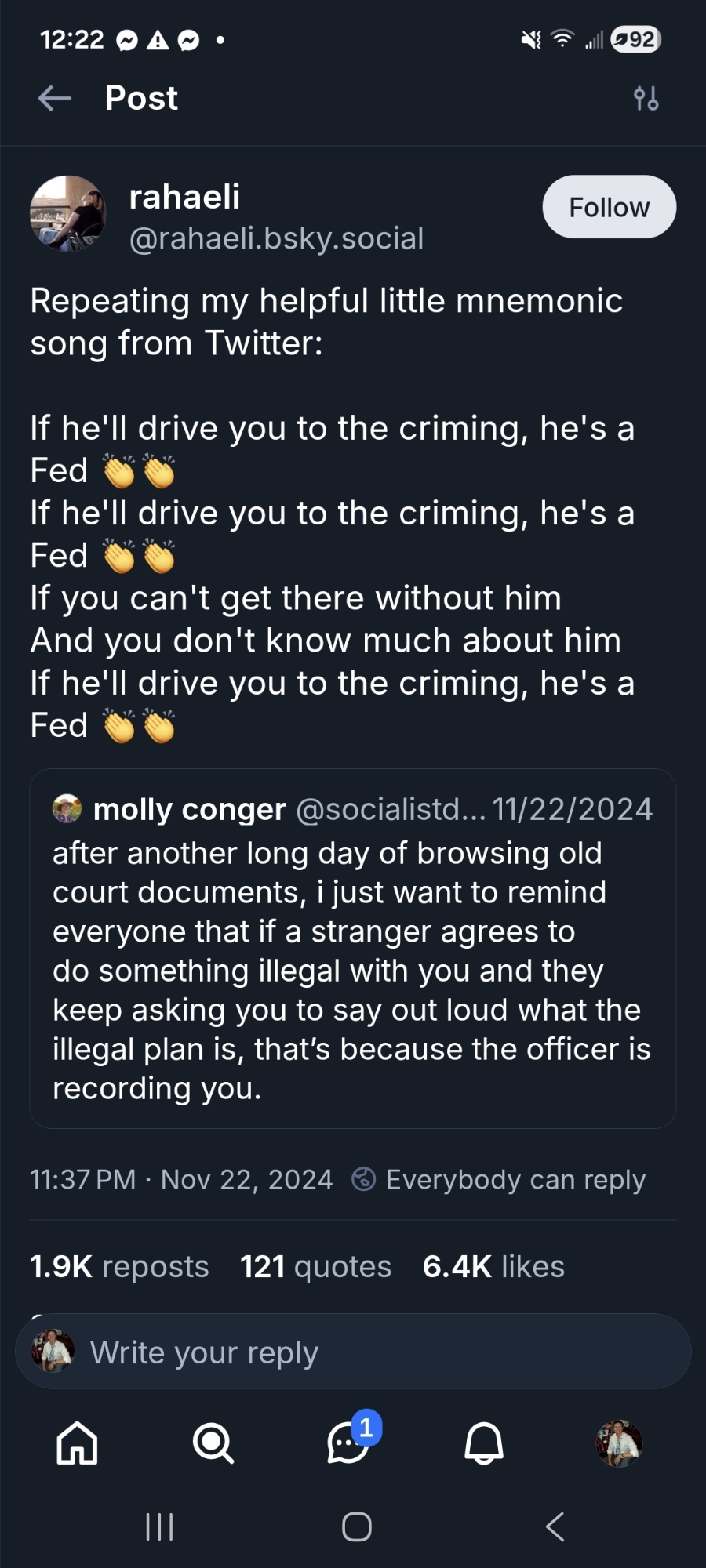View the 6.4K likes list
The image size is (706, 1568).
[x=493, y=1267]
